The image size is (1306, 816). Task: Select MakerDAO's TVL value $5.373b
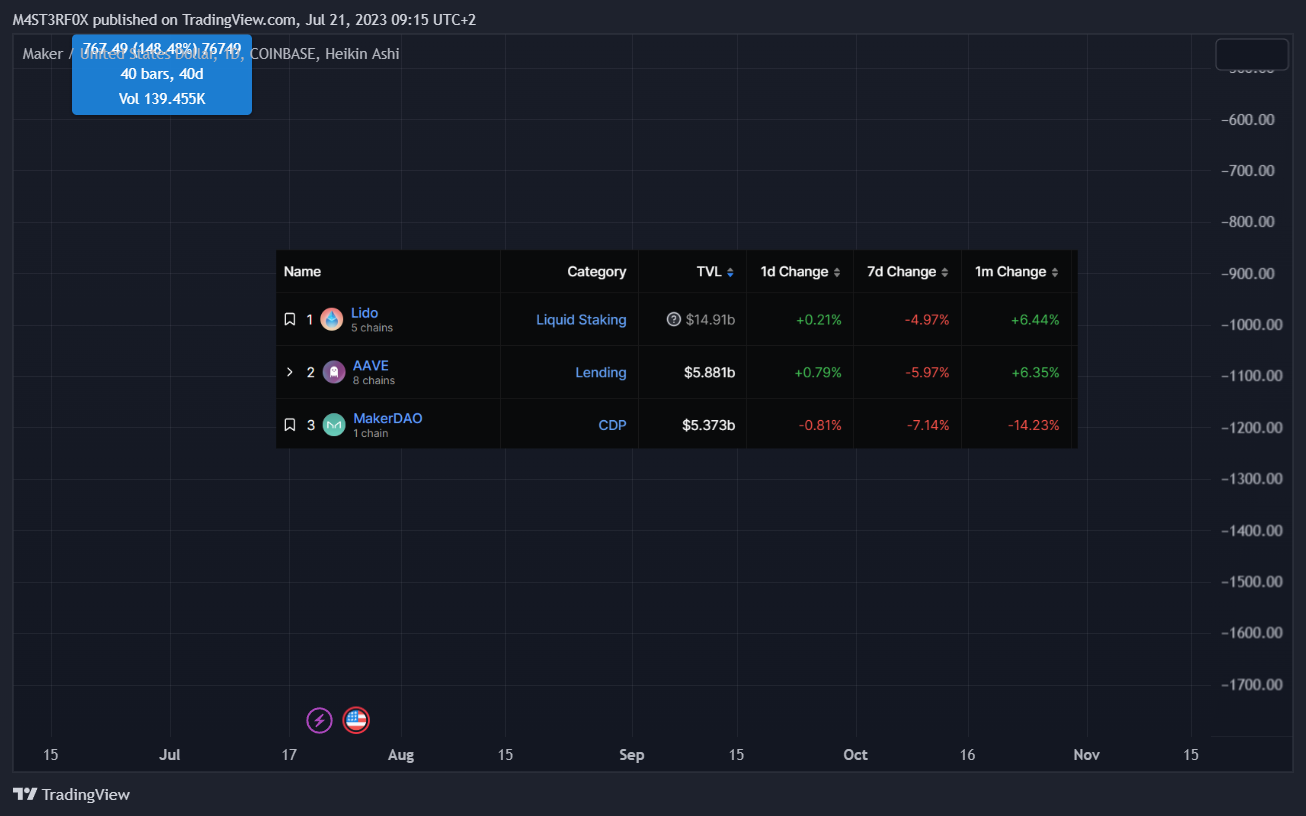pyautogui.click(x=709, y=425)
